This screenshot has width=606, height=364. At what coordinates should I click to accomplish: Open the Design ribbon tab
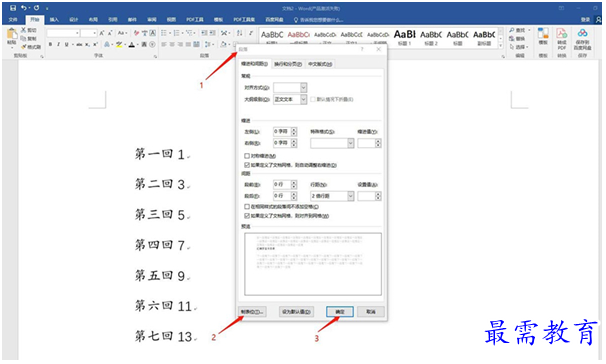(74, 19)
